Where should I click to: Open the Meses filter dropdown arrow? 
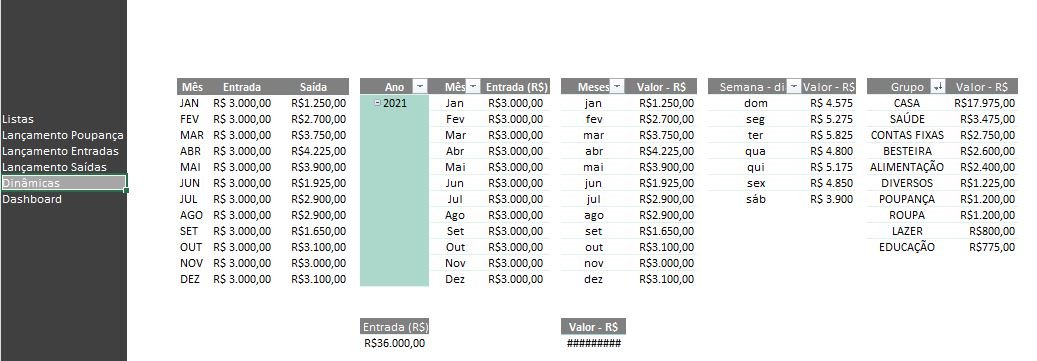pos(617,87)
